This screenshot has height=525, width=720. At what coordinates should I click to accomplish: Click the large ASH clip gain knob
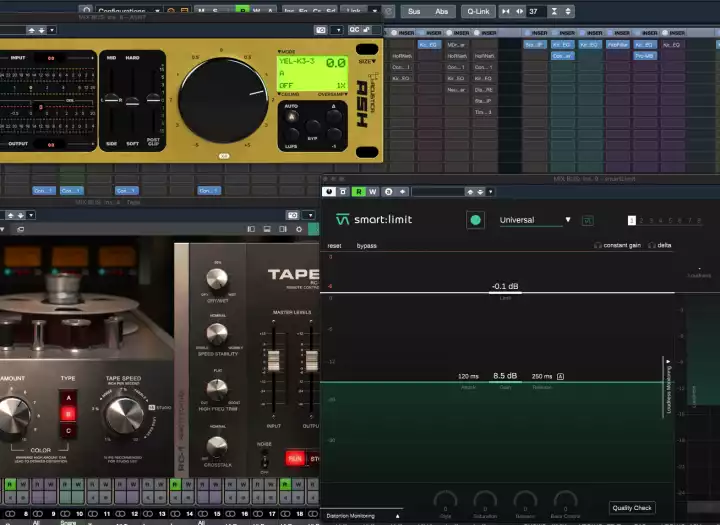coord(223,100)
